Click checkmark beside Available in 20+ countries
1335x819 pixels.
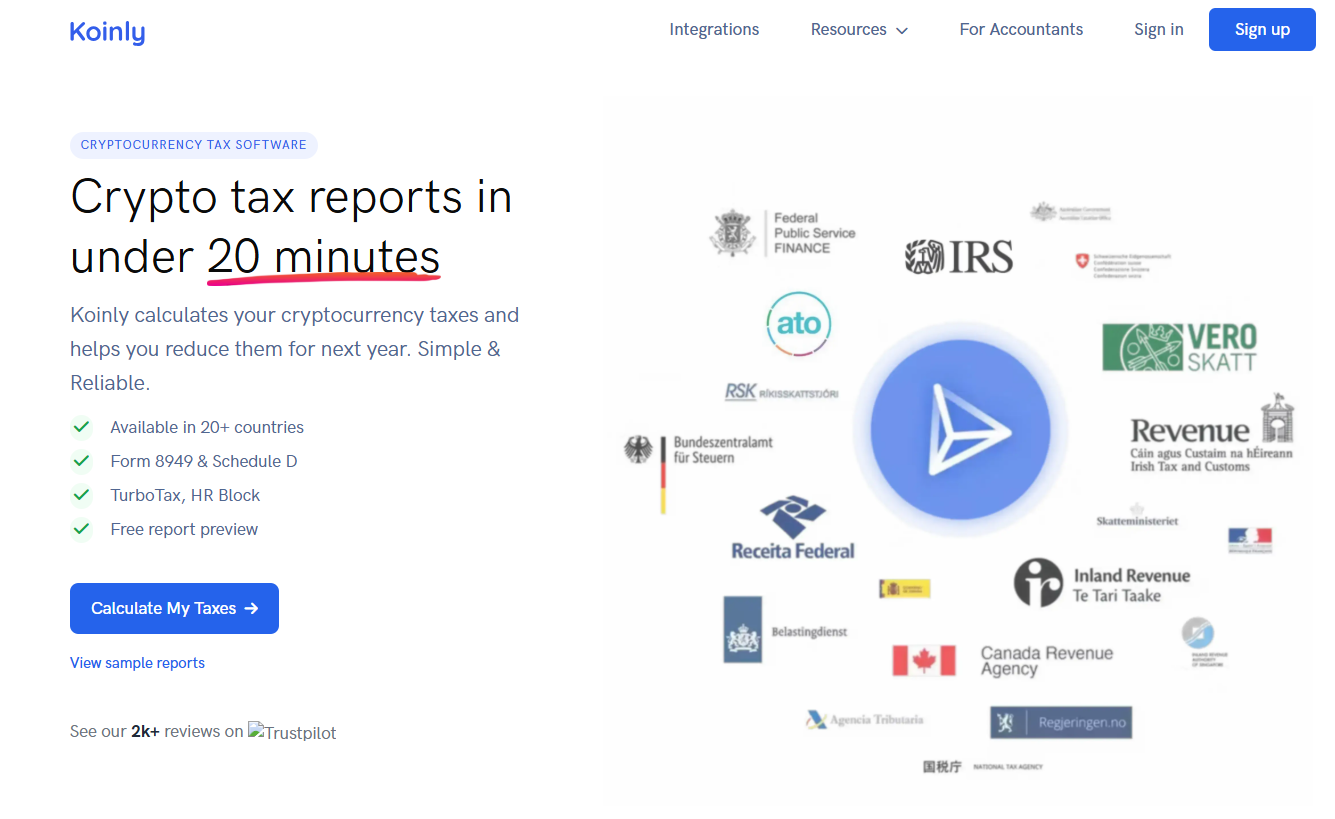click(x=81, y=427)
